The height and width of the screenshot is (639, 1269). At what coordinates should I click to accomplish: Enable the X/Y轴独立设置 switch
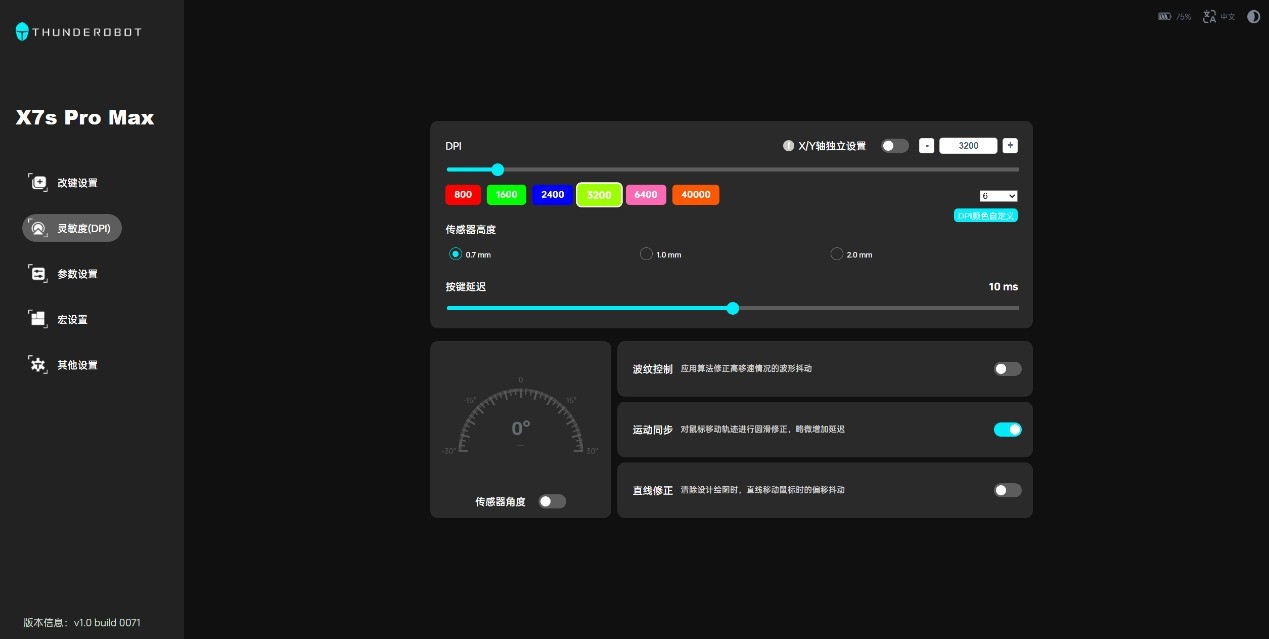coord(895,146)
